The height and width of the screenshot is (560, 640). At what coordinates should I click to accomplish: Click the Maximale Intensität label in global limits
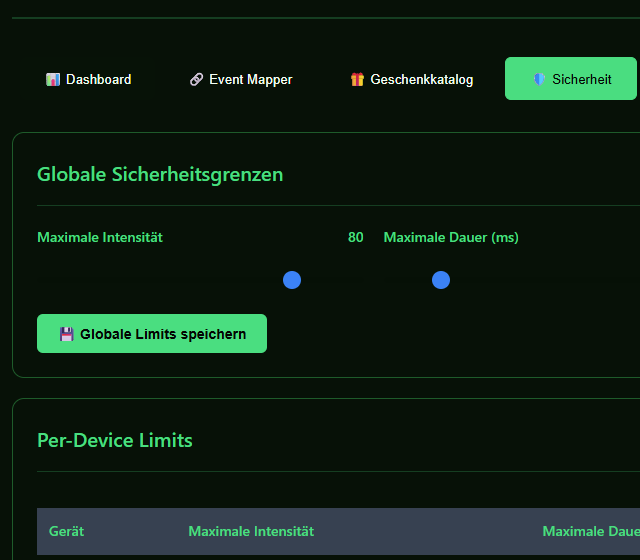tap(100, 237)
